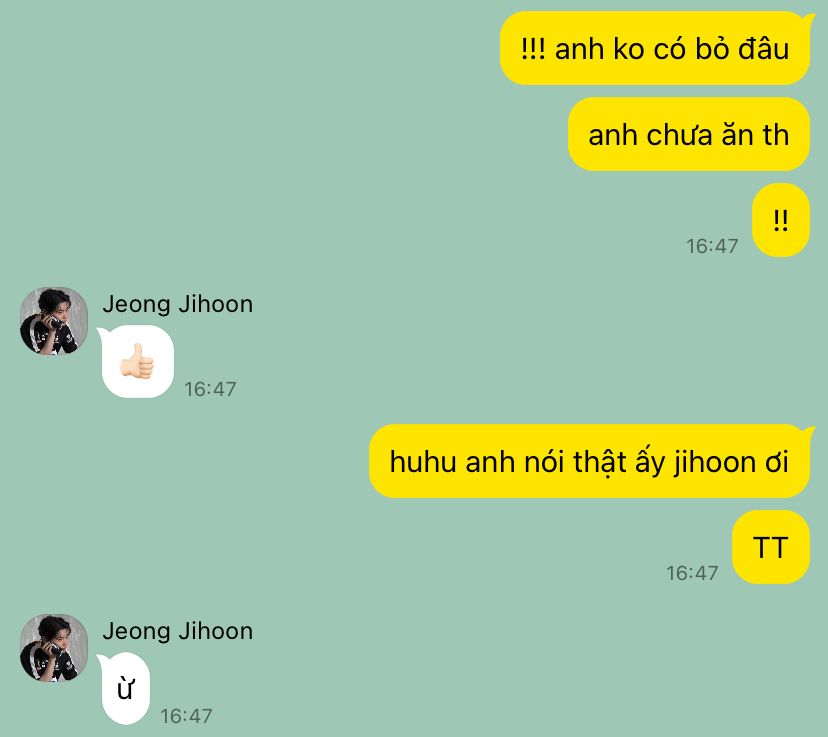Select 'huhu anh nói thật ấy jihoon ơi' message

(x=589, y=461)
